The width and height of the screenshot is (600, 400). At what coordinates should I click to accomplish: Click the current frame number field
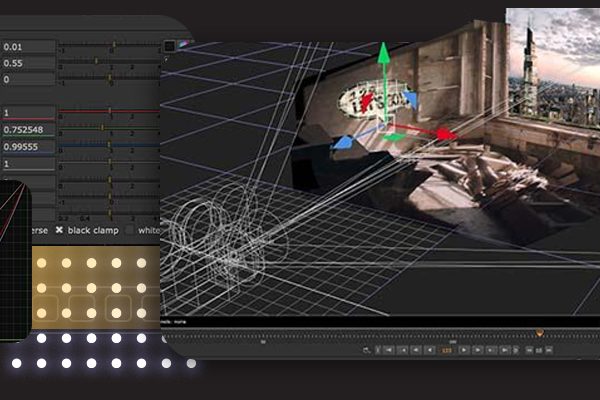(x=446, y=351)
